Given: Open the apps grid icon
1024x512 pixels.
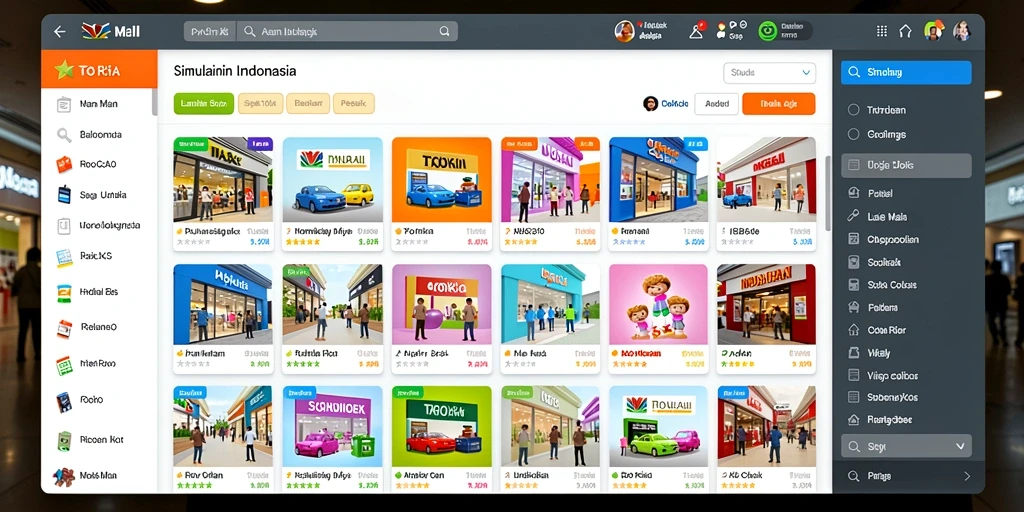Looking at the screenshot, I should (882, 31).
